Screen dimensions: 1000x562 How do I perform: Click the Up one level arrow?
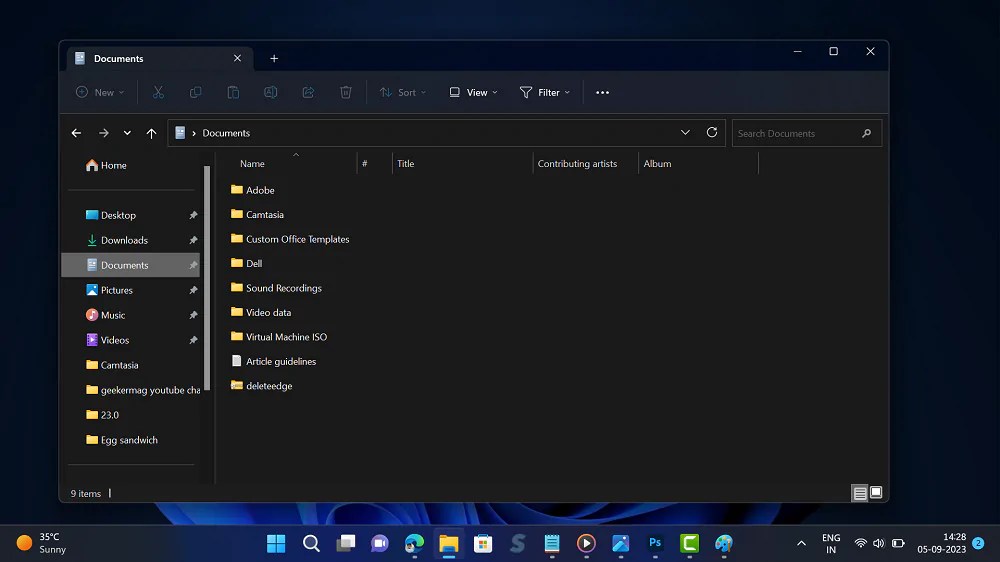click(151, 133)
